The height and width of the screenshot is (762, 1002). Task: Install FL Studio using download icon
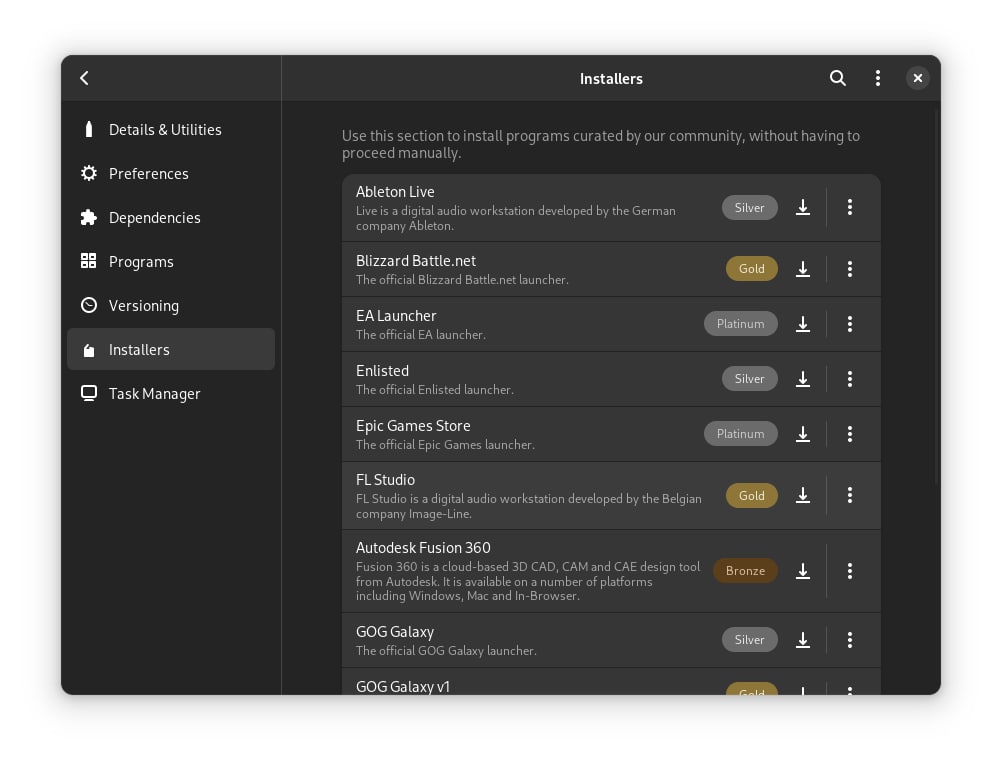coord(802,495)
